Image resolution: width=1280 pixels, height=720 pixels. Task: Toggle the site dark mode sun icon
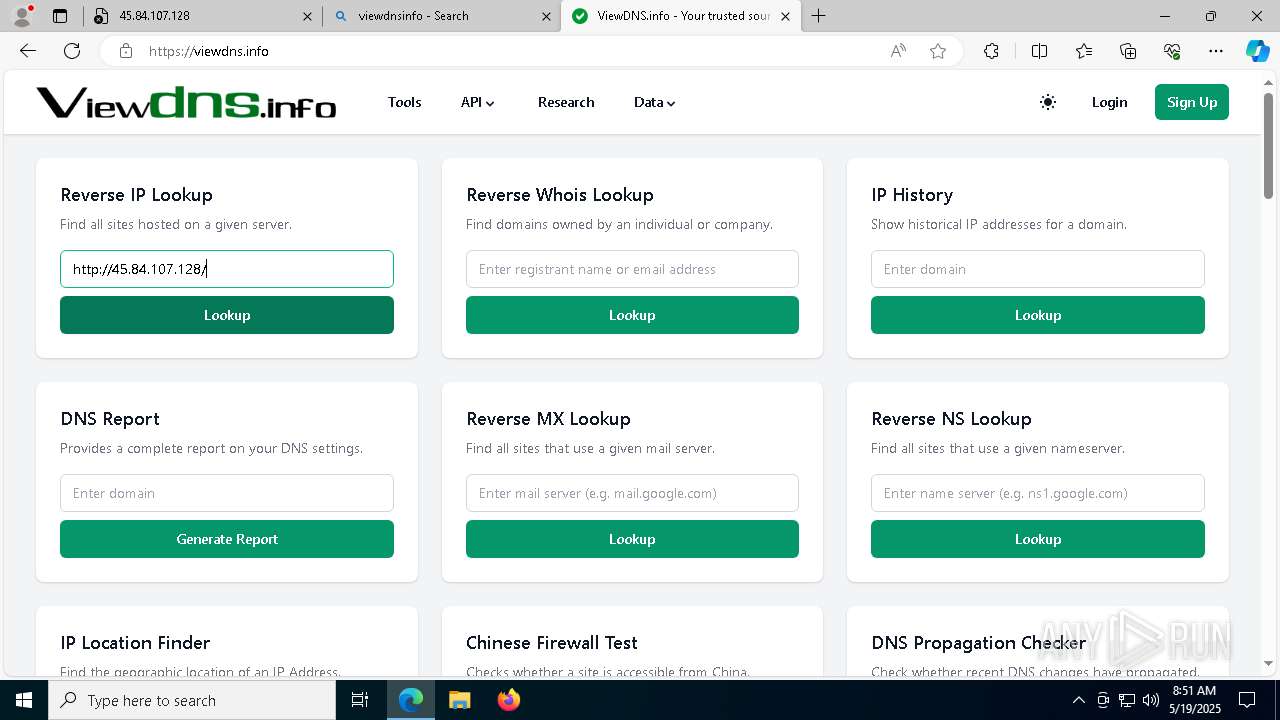(x=1048, y=102)
